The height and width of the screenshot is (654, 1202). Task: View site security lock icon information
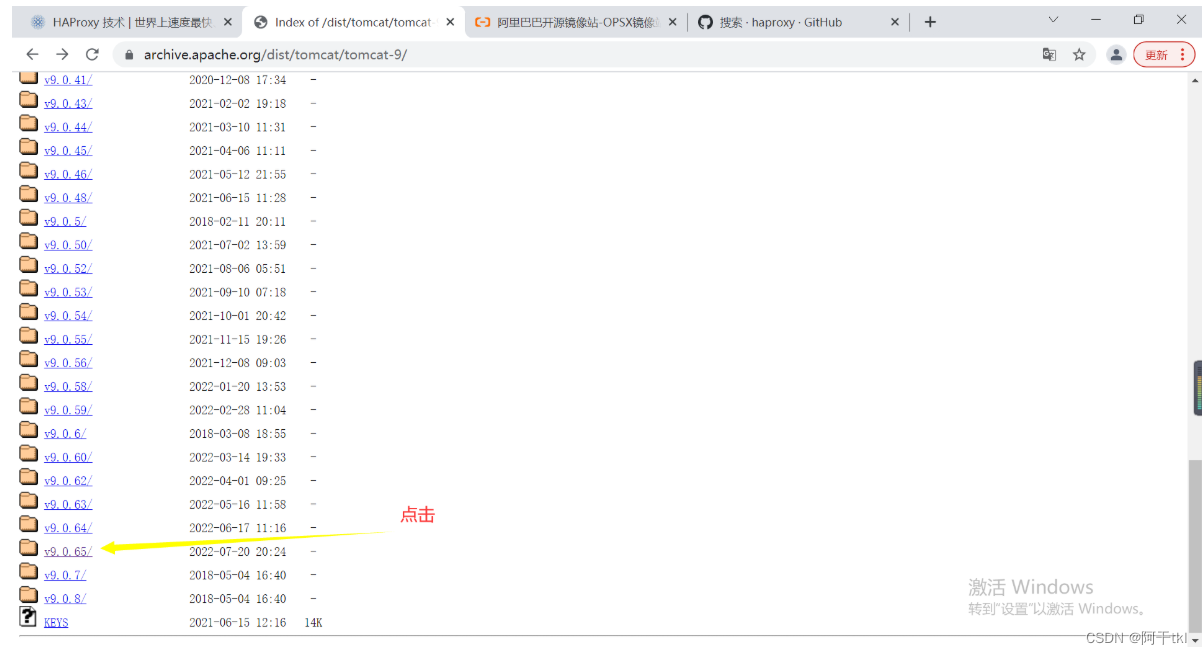(x=129, y=55)
